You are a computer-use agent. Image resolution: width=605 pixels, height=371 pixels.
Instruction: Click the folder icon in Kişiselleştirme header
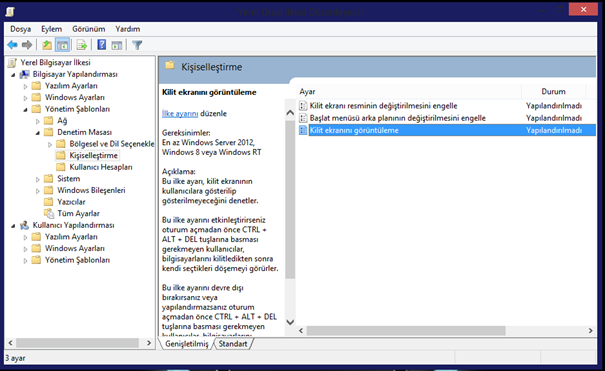(x=170, y=66)
